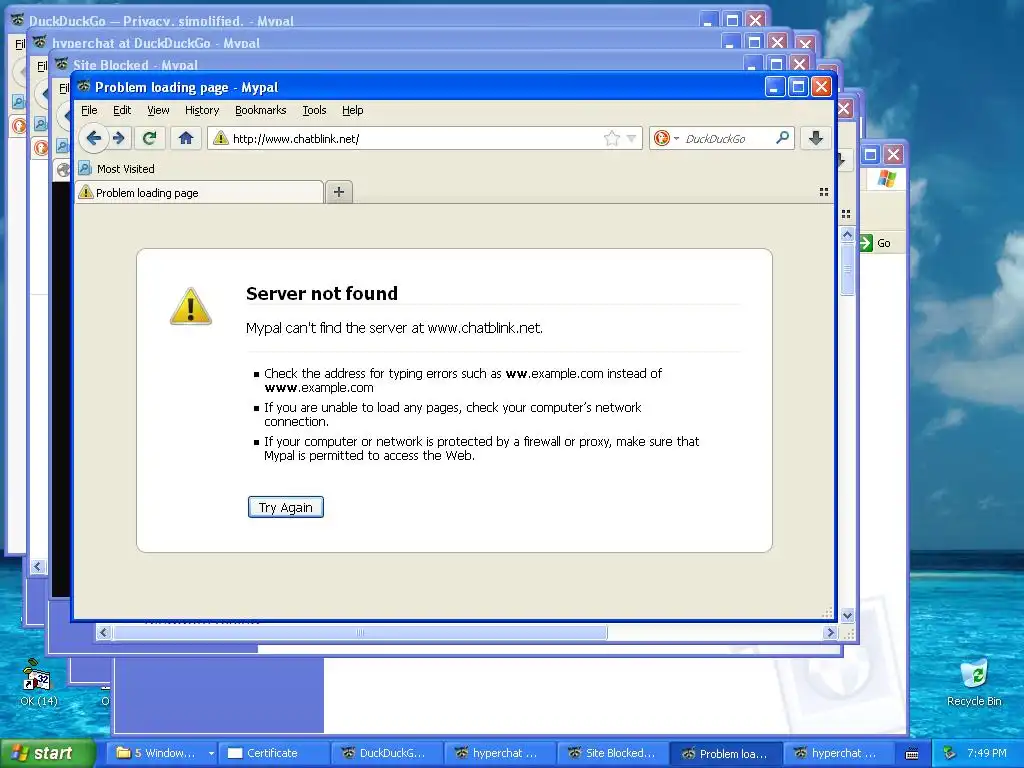Click the Try Again button

tap(285, 507)
